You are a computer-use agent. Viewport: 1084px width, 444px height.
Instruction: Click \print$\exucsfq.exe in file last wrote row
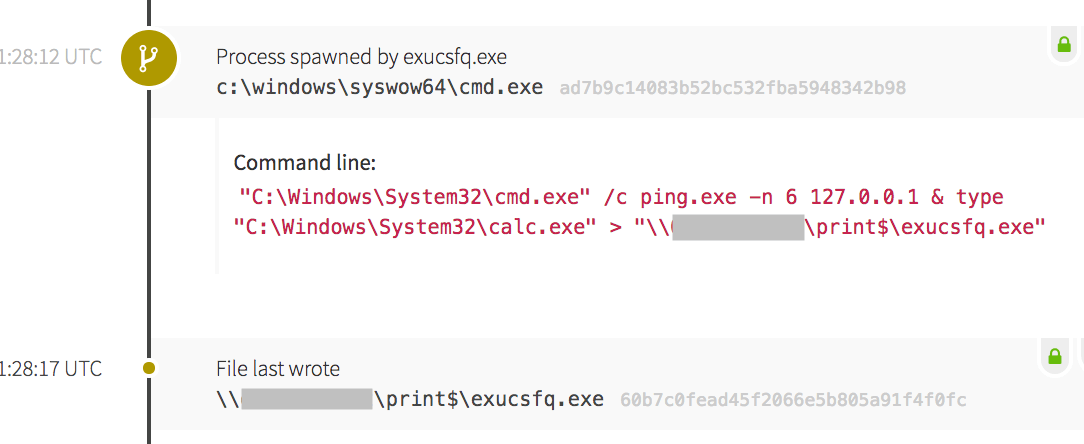(x=490, y=400)
